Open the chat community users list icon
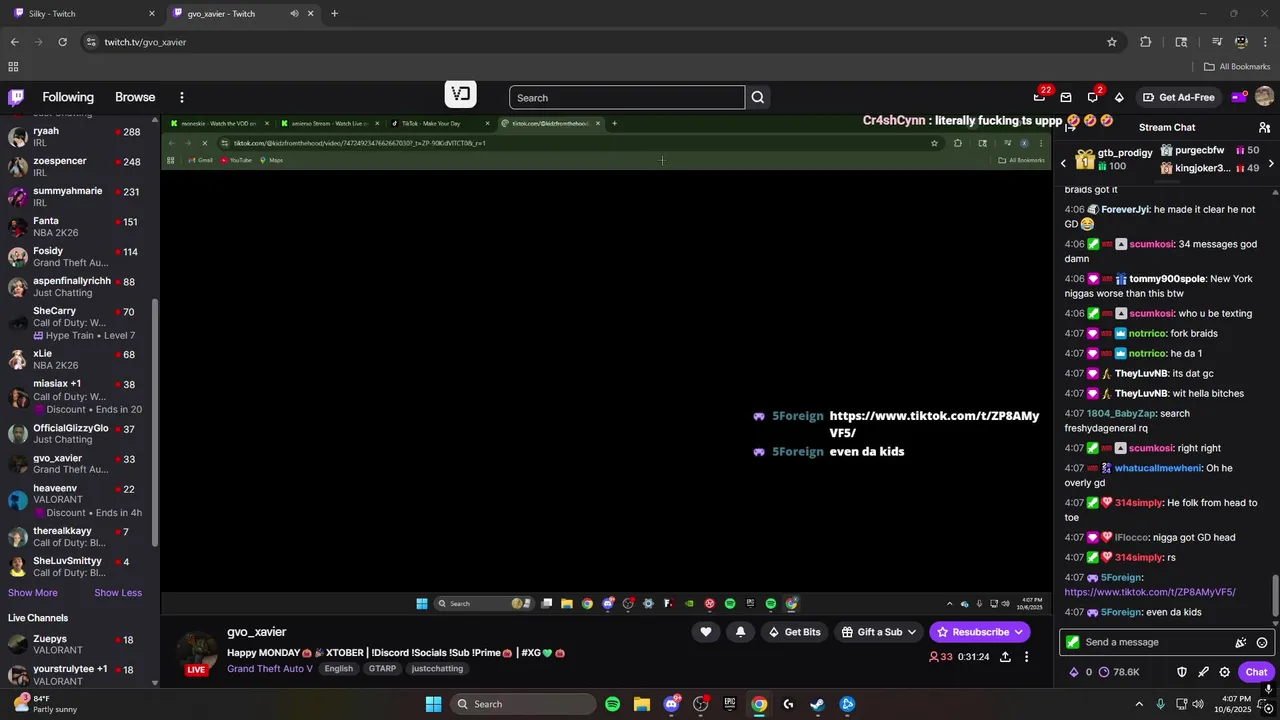 point(1264,128)
